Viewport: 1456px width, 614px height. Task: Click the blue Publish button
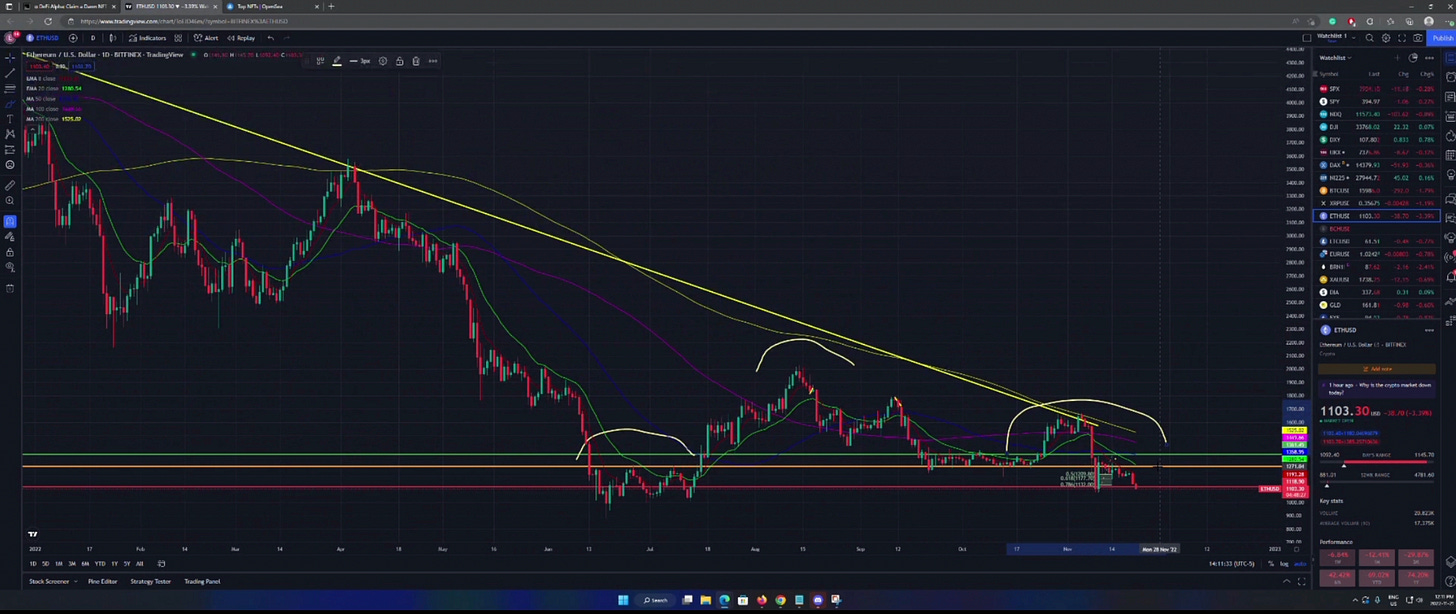click(x=1443, y=38)
